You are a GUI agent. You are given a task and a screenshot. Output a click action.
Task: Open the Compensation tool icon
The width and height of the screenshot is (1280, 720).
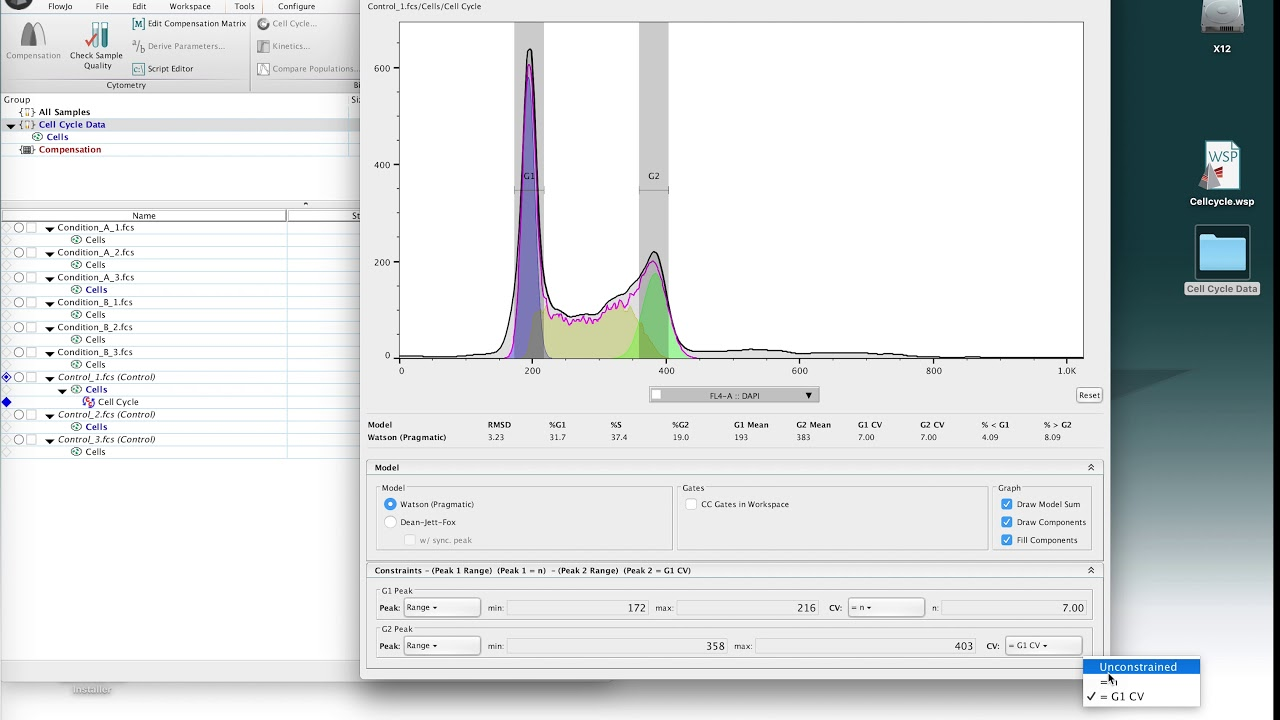(x=33, y=34)
